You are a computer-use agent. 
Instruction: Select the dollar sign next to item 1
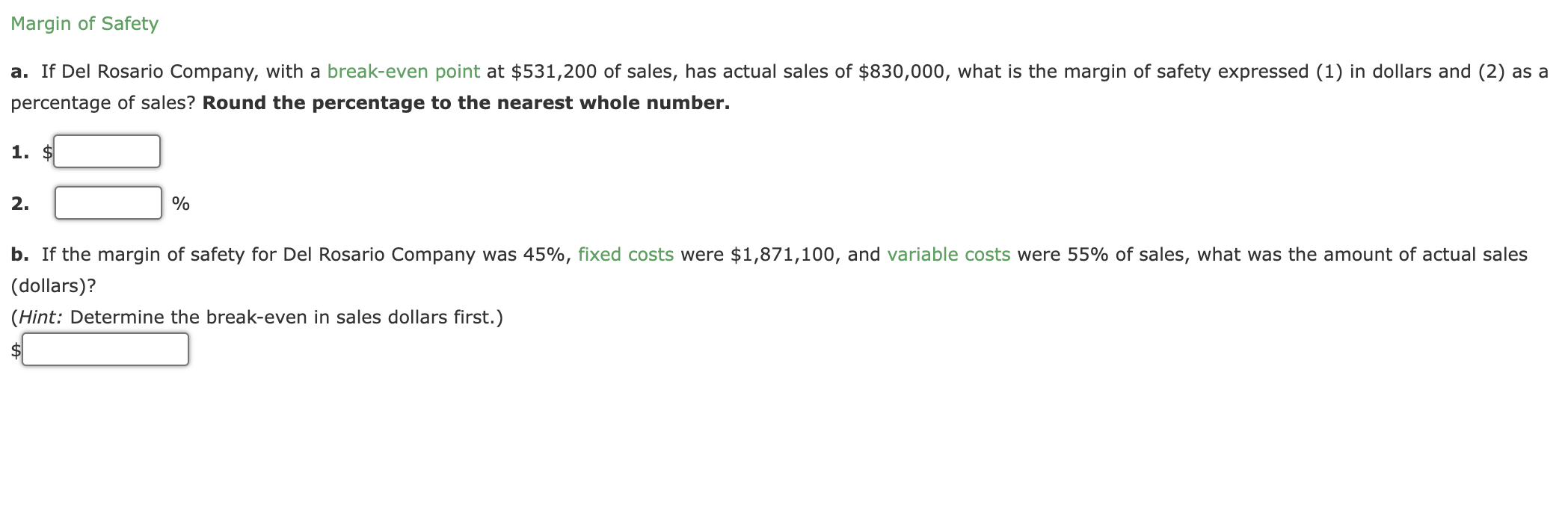47,152
